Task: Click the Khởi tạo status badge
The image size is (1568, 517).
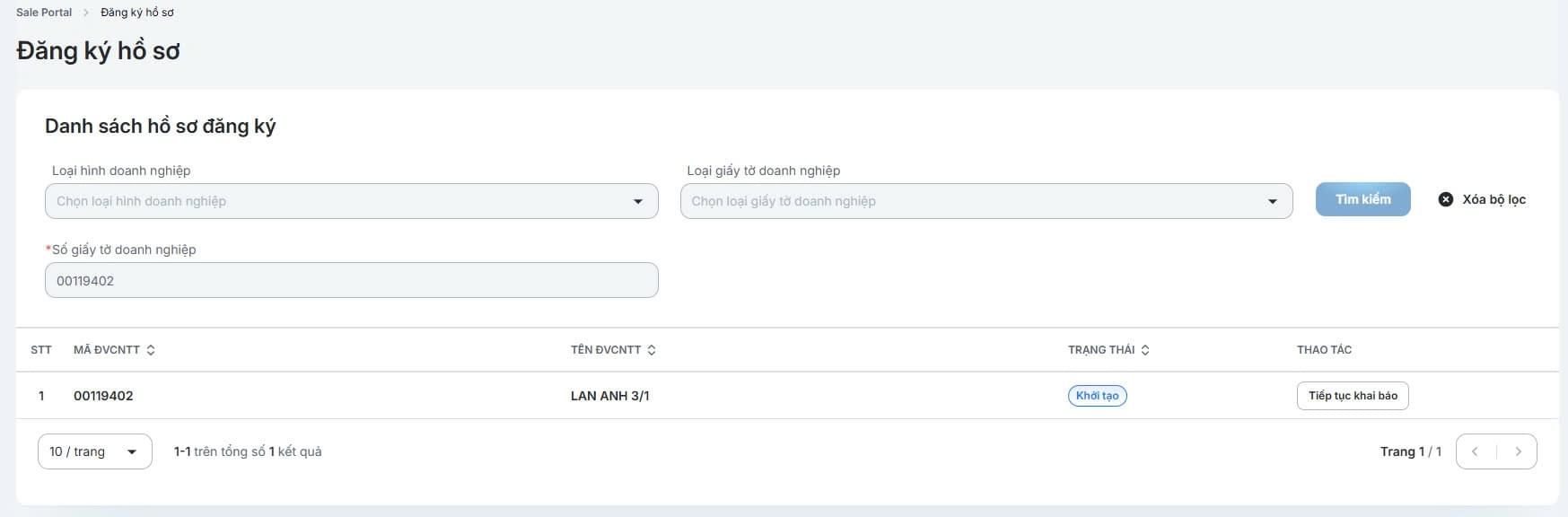Action: pos(1097,396)
